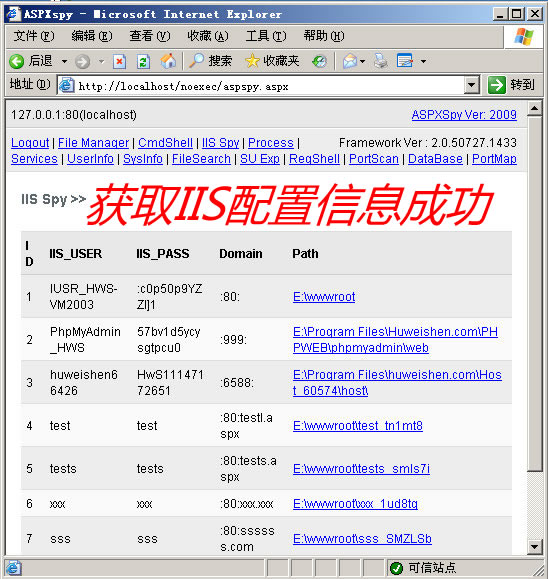Click the History icon
Screen dimensions: 548x579
319,61
